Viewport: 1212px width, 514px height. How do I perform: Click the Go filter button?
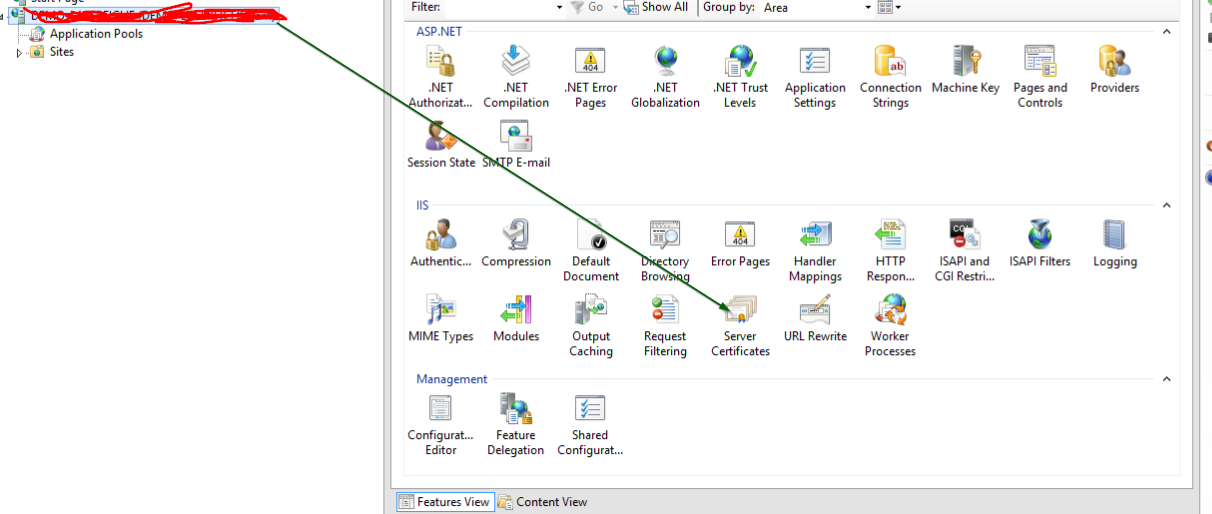pyautogui.click(x=587, y=7)
